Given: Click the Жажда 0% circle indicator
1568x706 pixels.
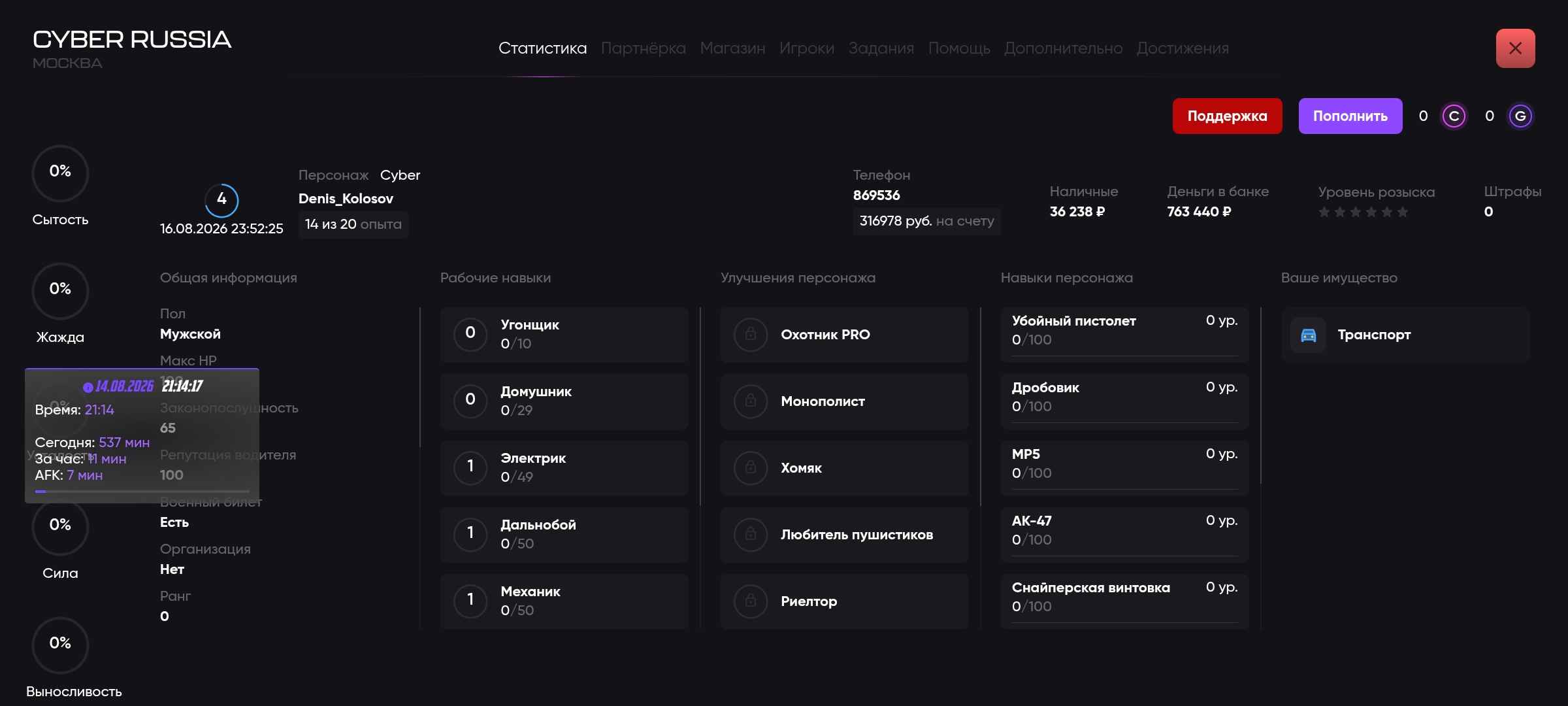Looking at the screenshot, I should click(60, 291).
